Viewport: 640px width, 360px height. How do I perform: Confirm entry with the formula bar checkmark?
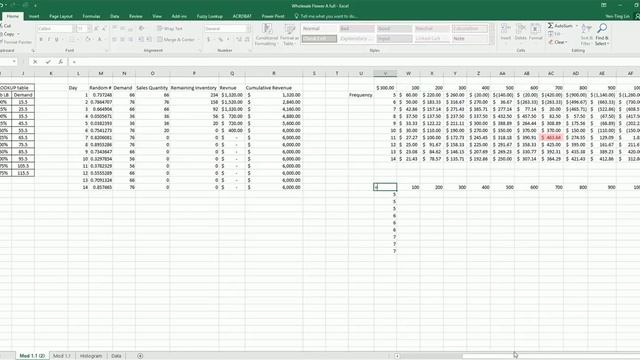tap(48, 62)
